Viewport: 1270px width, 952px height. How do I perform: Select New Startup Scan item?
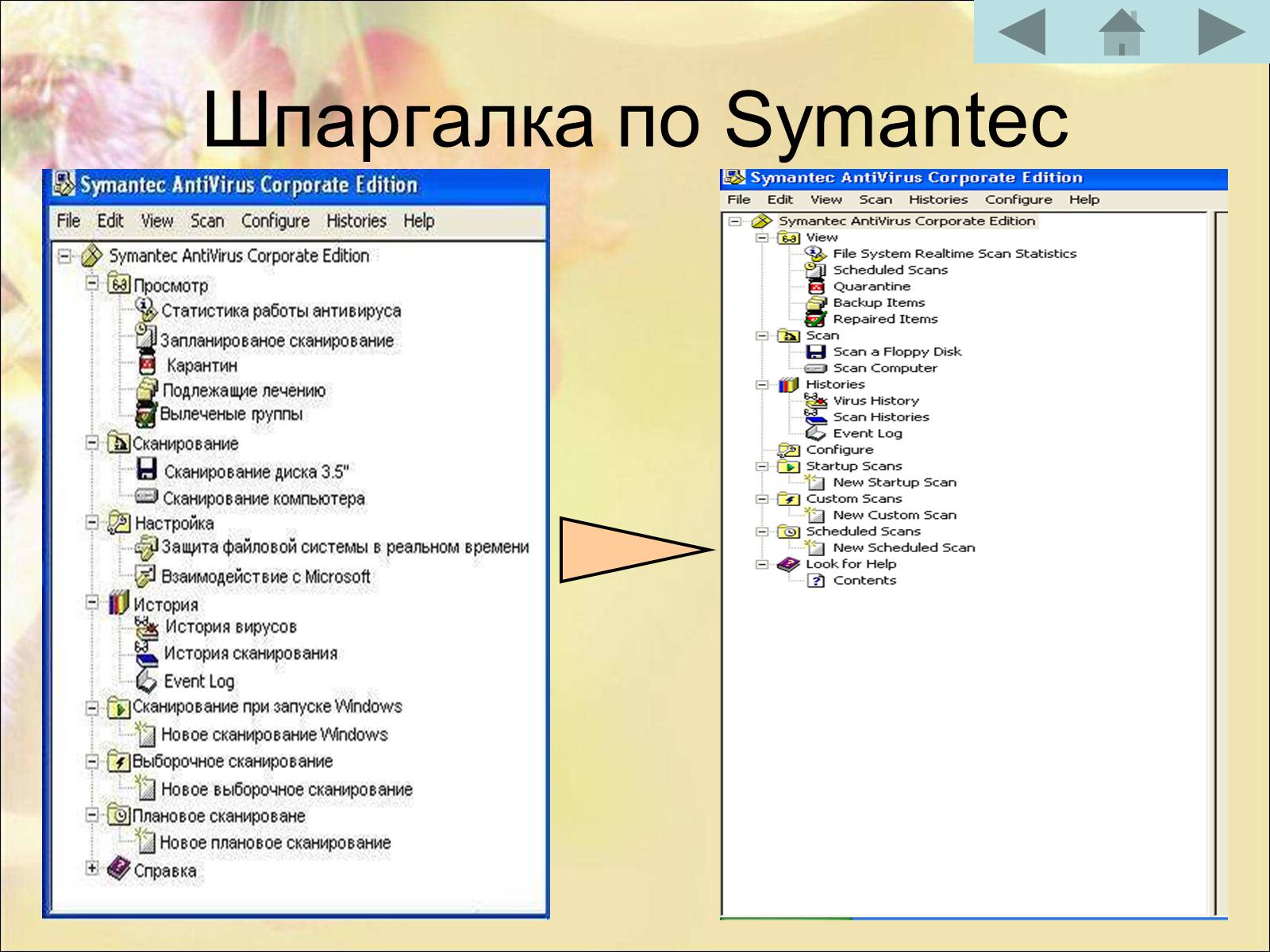895,482
